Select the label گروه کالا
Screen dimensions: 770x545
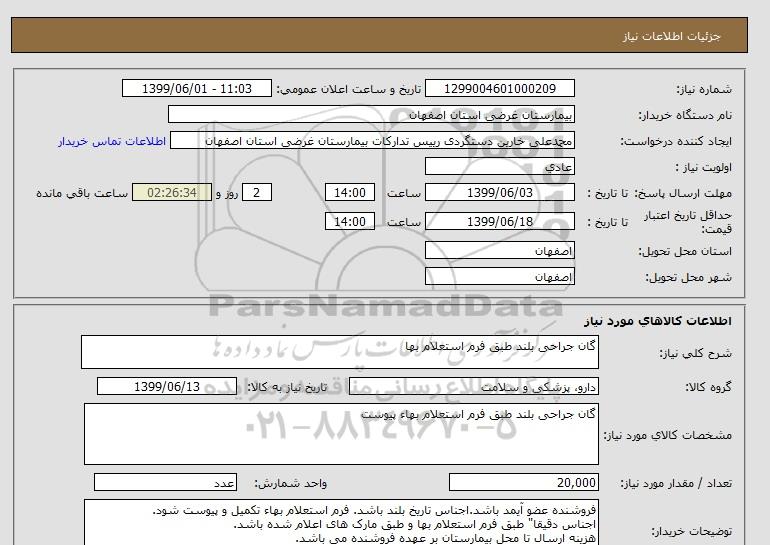pos(709,387)
